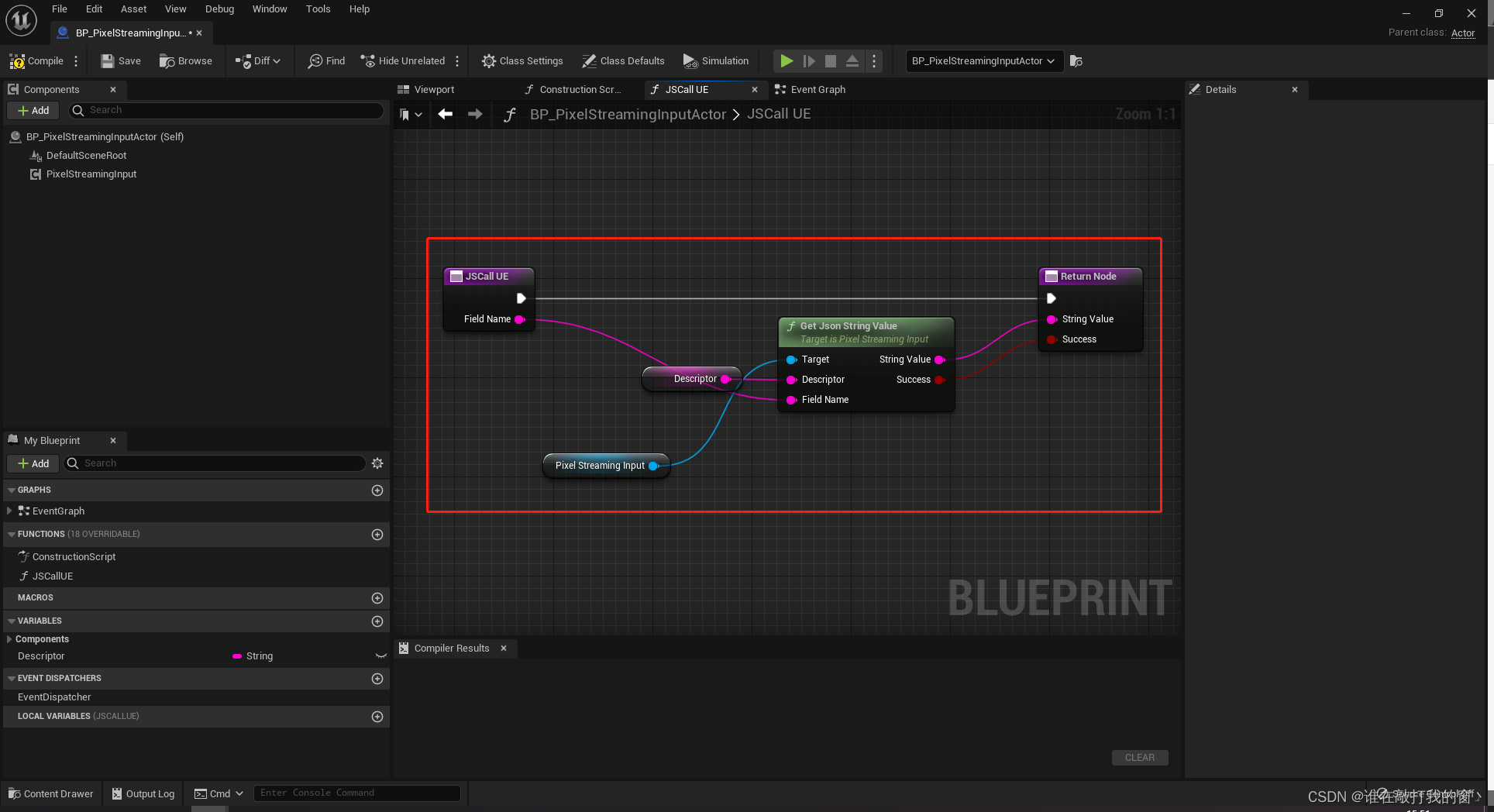
Task: Click the Actor parent class link
Action: tap(1462, 33)
